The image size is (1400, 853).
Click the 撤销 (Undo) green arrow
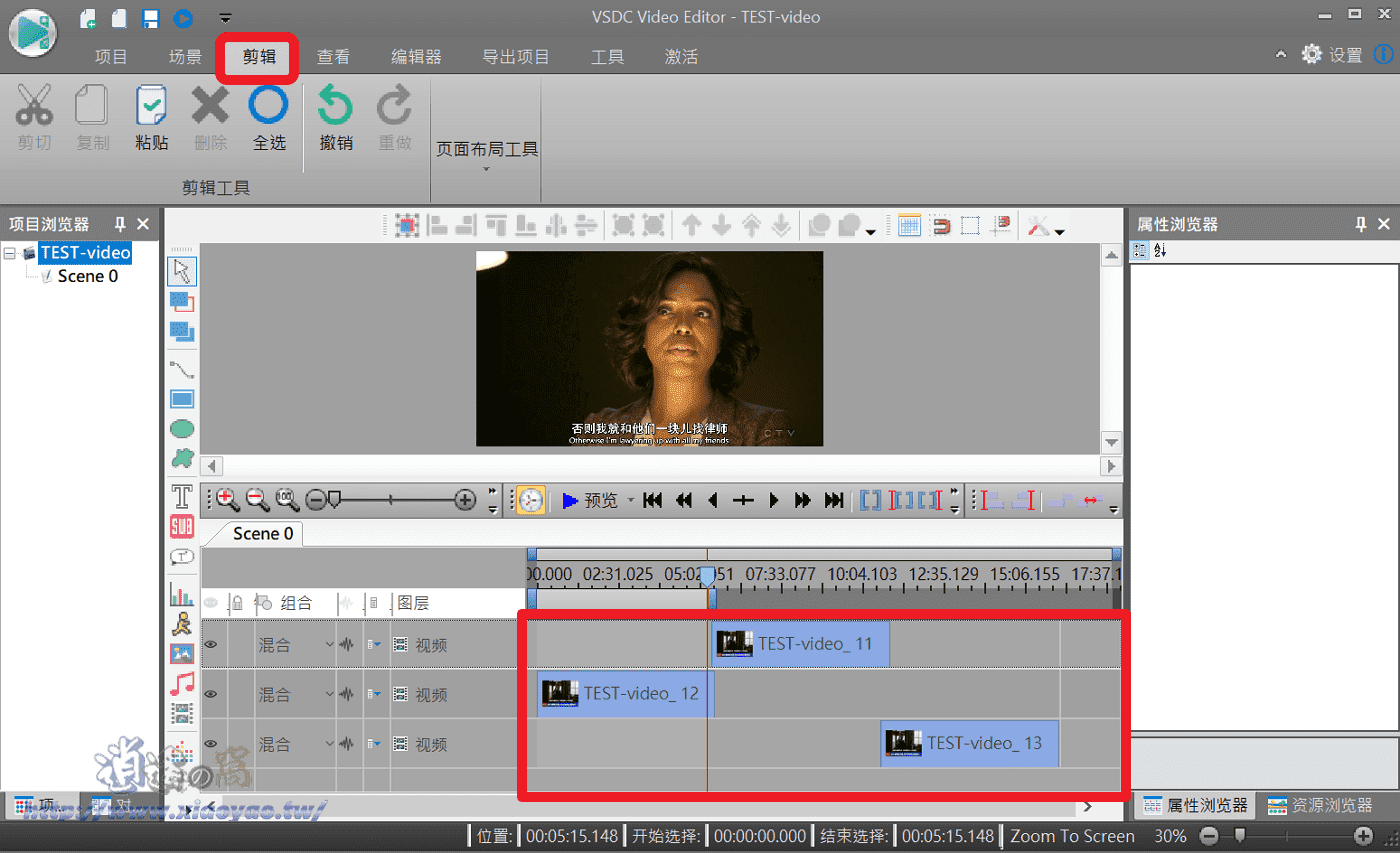(x=336, y=105)
